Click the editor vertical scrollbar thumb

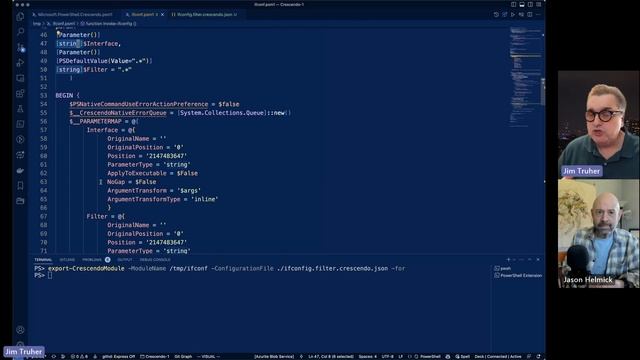543,92
